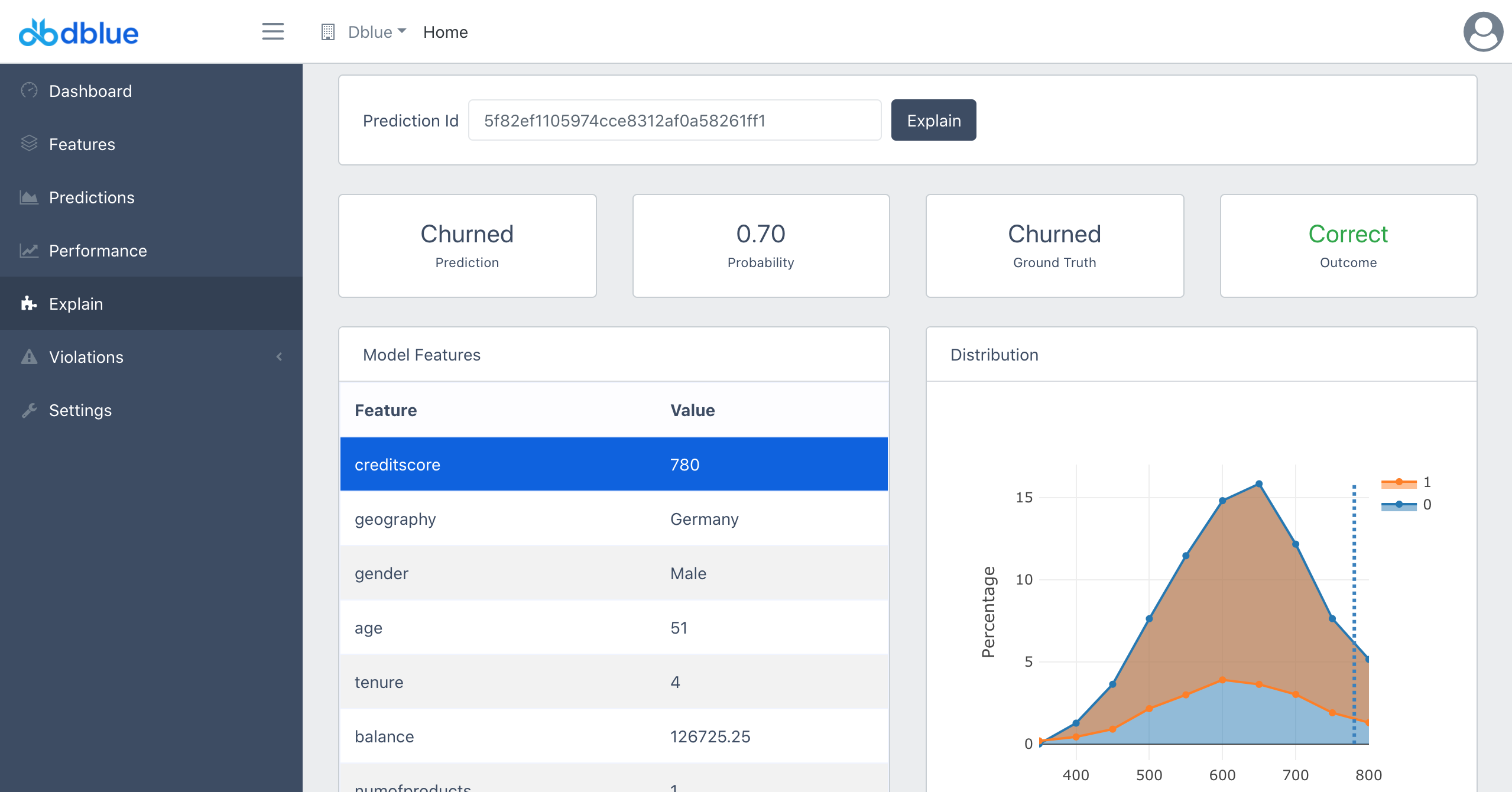Click the building icon beside Dblue
1512x792 pixels.
(x=327, y=32)
